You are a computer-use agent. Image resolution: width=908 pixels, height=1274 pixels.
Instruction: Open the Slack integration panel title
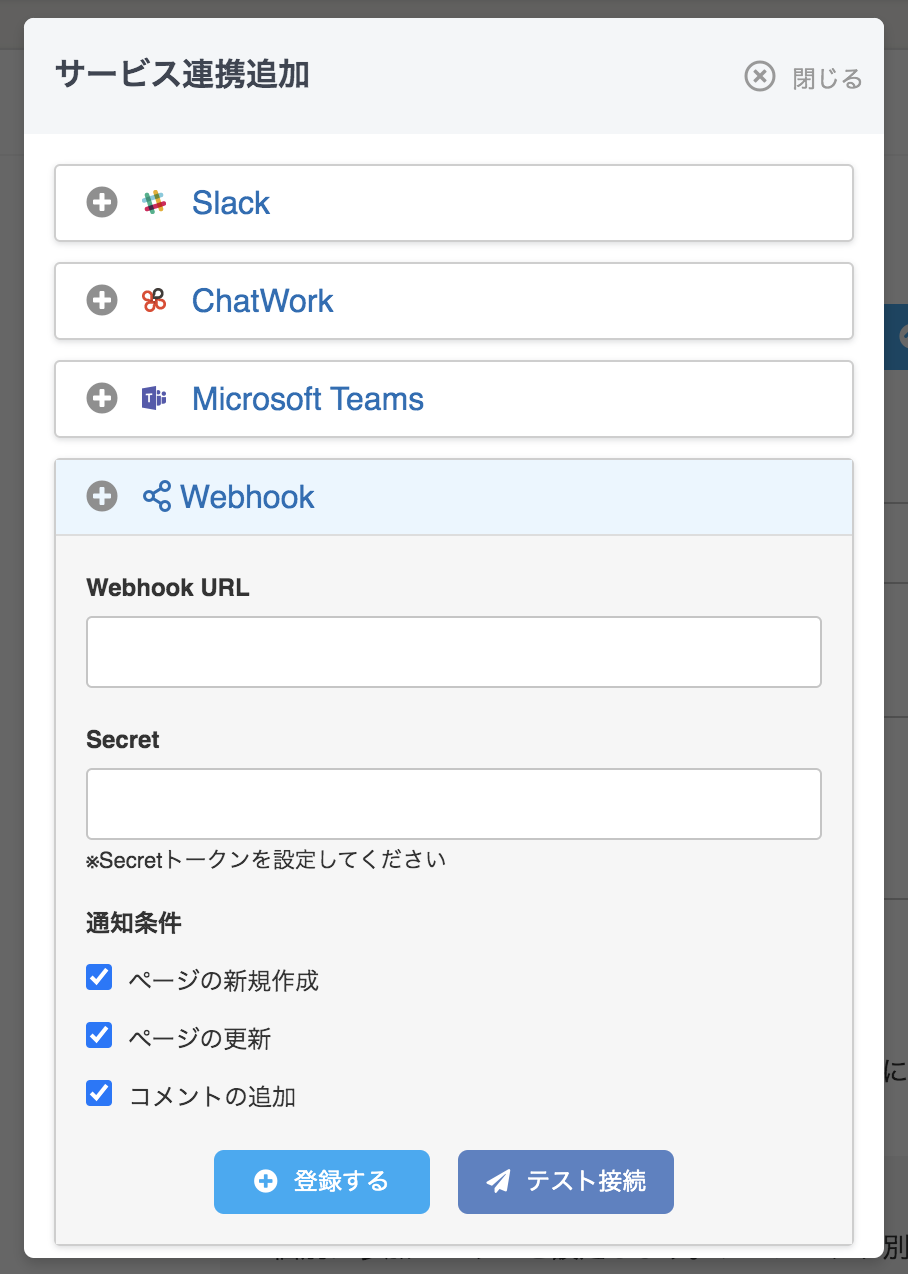pos(231,203)
